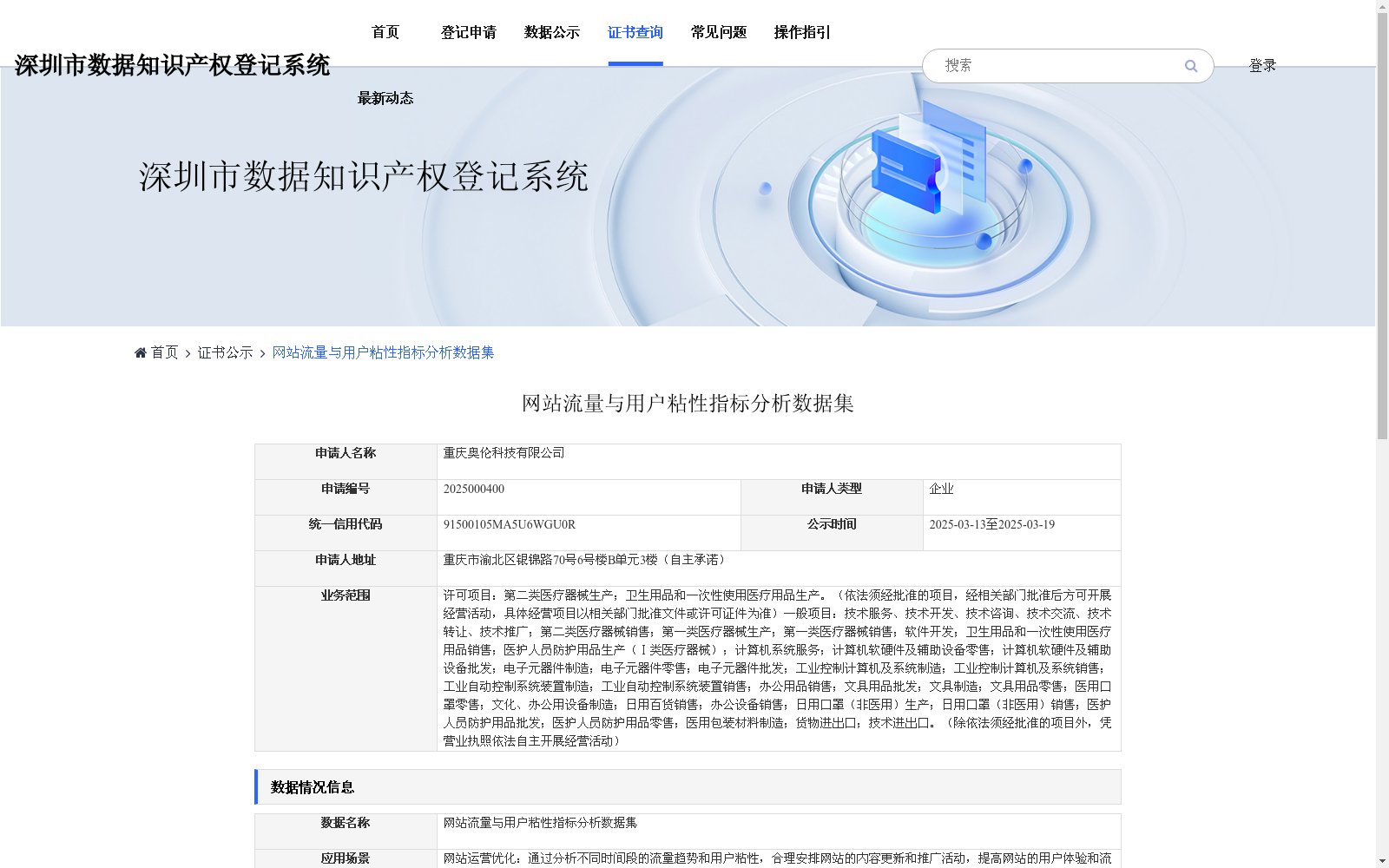
Task: Click the 申请编号 label cell
Action: tap(346, 497)
